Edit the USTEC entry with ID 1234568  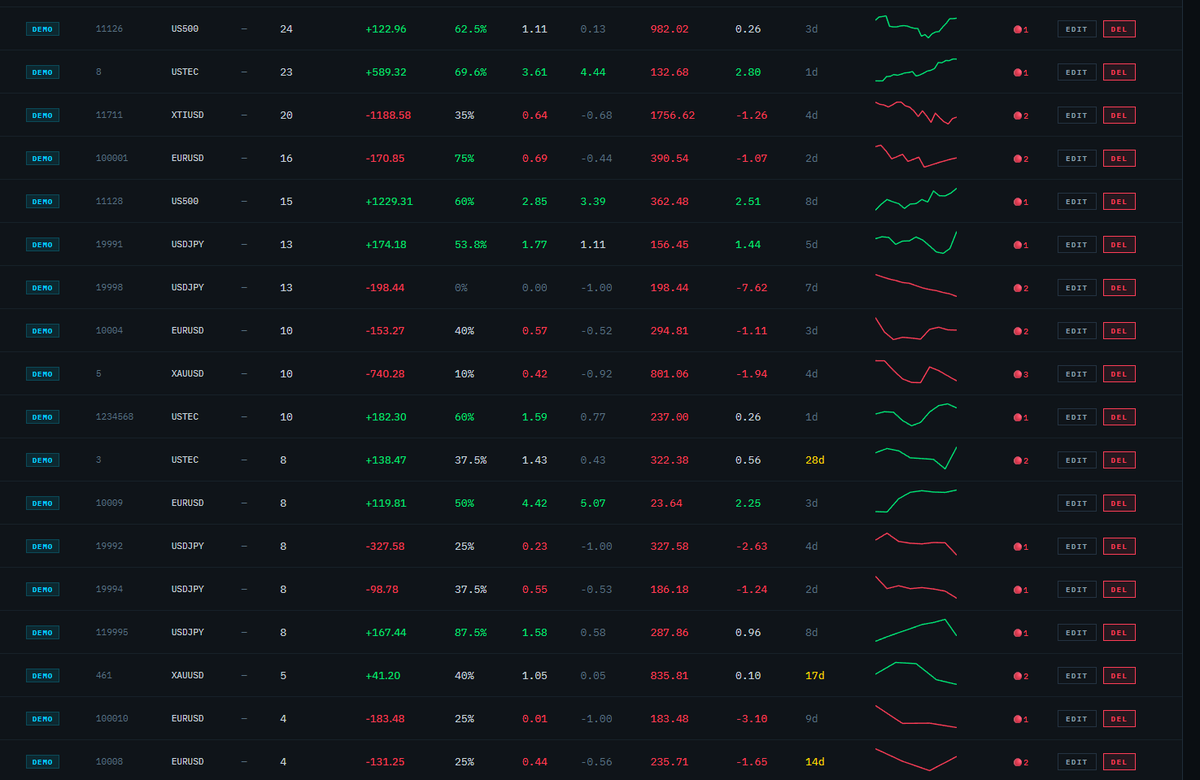click(x=1077, y=416)
